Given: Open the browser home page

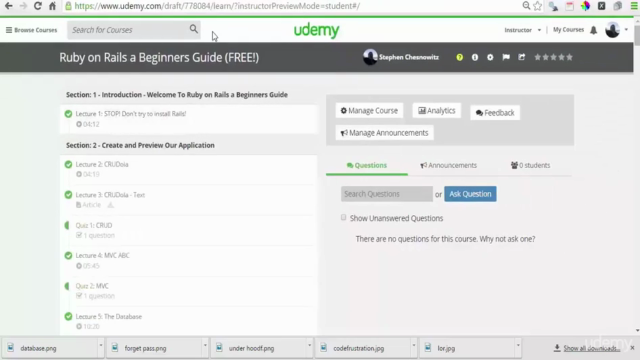Looking at the screenshot, I should [x=52, y=6].
